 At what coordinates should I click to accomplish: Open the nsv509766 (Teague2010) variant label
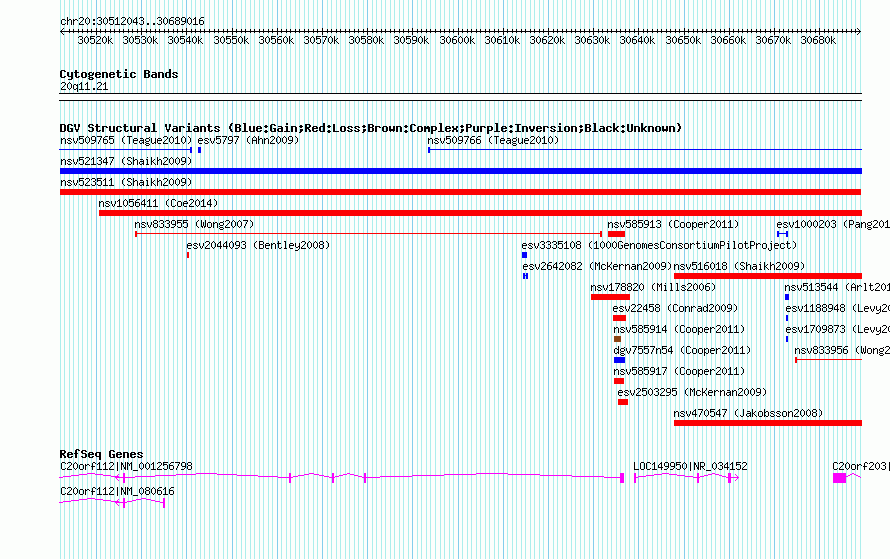pos(493,140)
